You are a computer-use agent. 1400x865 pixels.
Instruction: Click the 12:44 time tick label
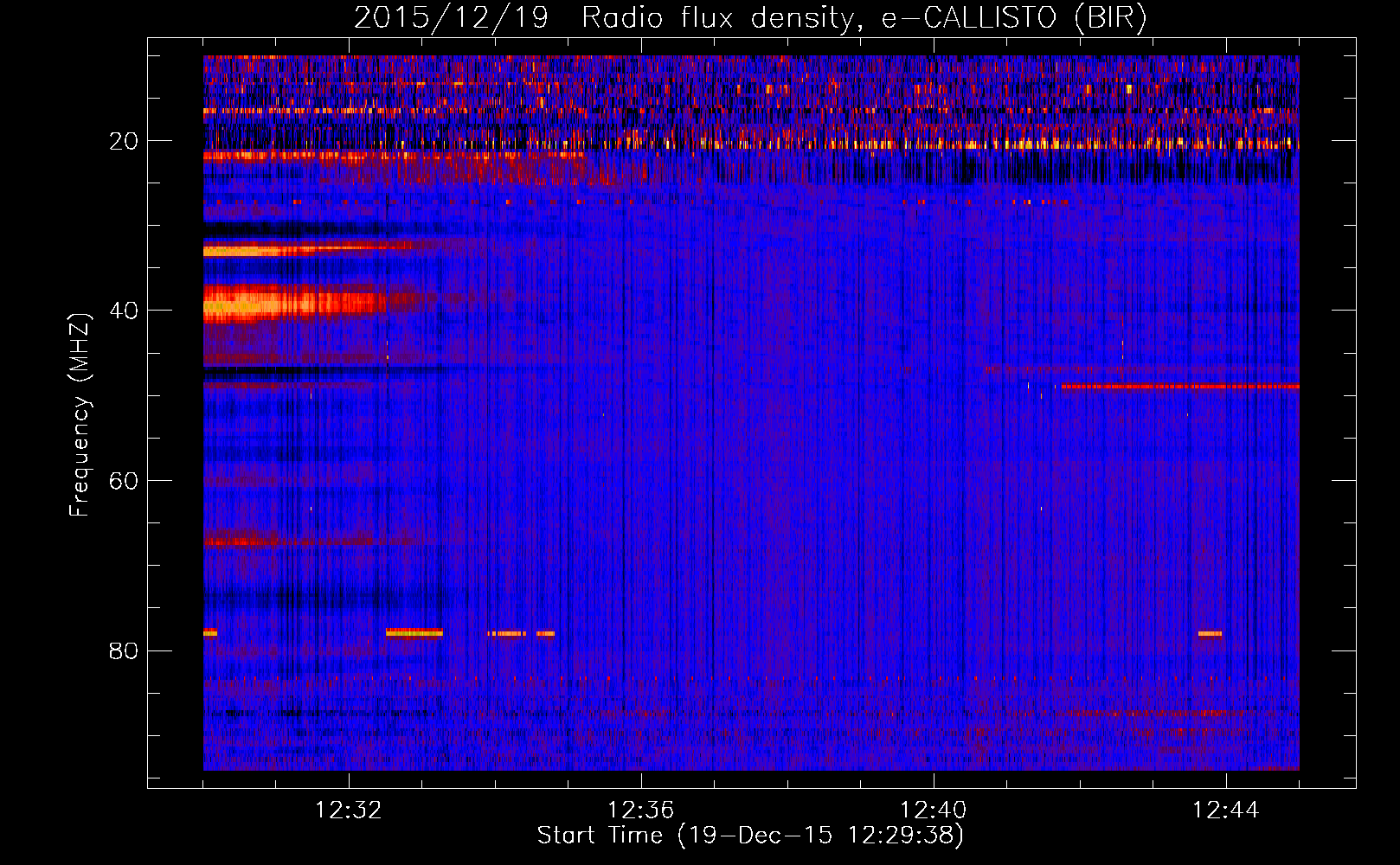coord(1226,811)
